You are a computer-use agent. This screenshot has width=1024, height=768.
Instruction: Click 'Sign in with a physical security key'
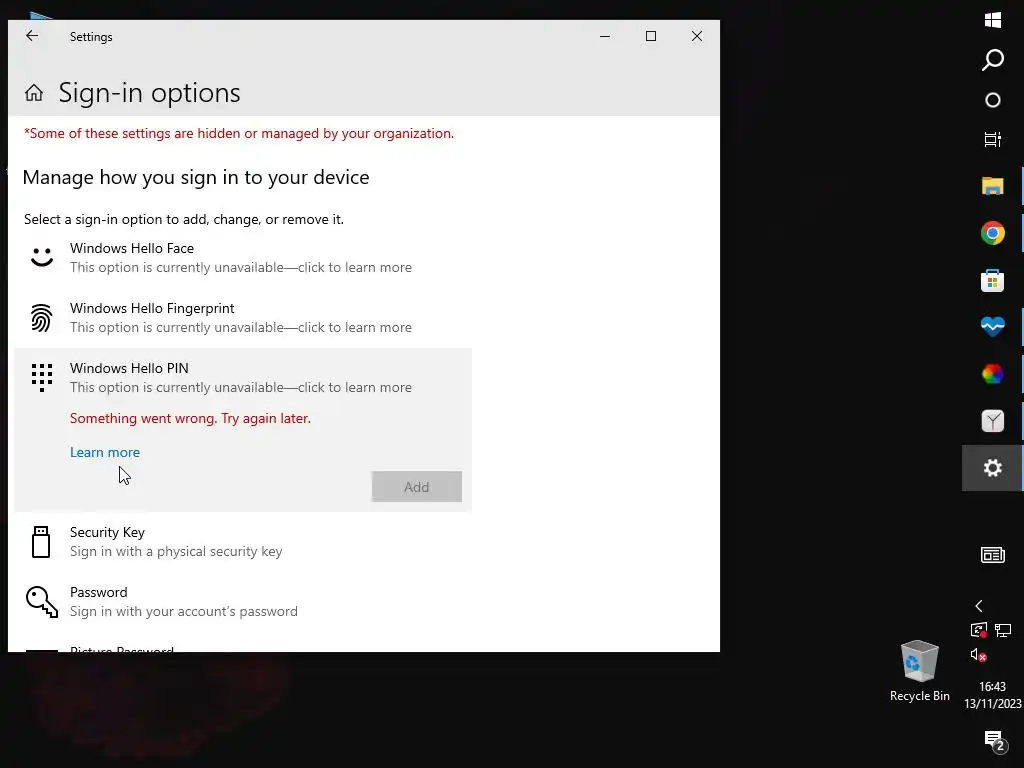[176, 552]
